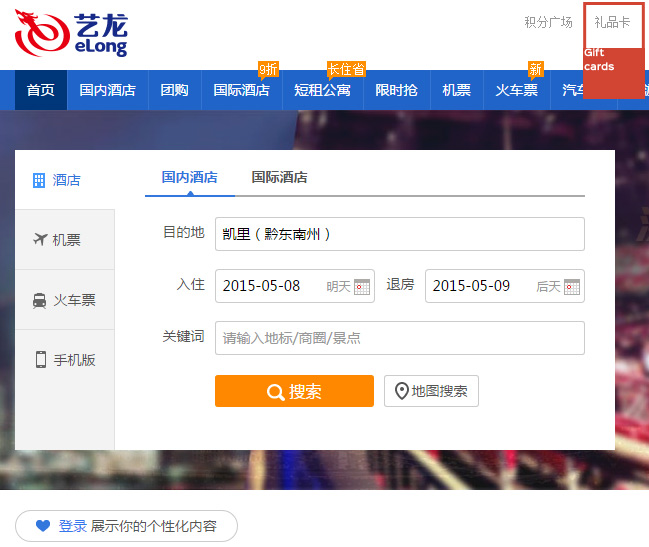Click the 目的地 destination input field
Image resolution: width=649 pixels, height=547 pixels.
pyautogui.click(x=399, y=234)
